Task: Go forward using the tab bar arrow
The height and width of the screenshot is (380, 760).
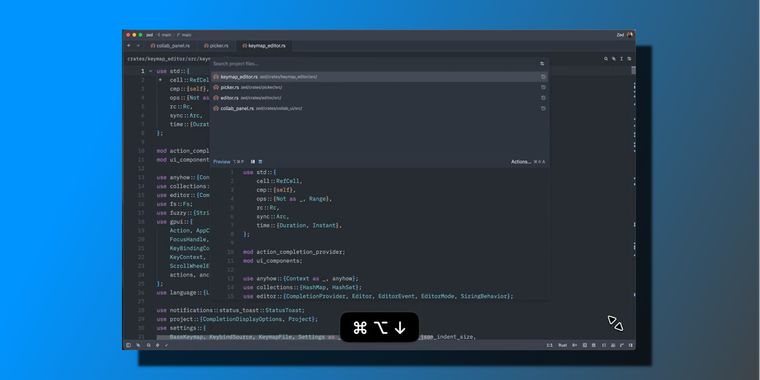Action: click(x=138, y=46)
